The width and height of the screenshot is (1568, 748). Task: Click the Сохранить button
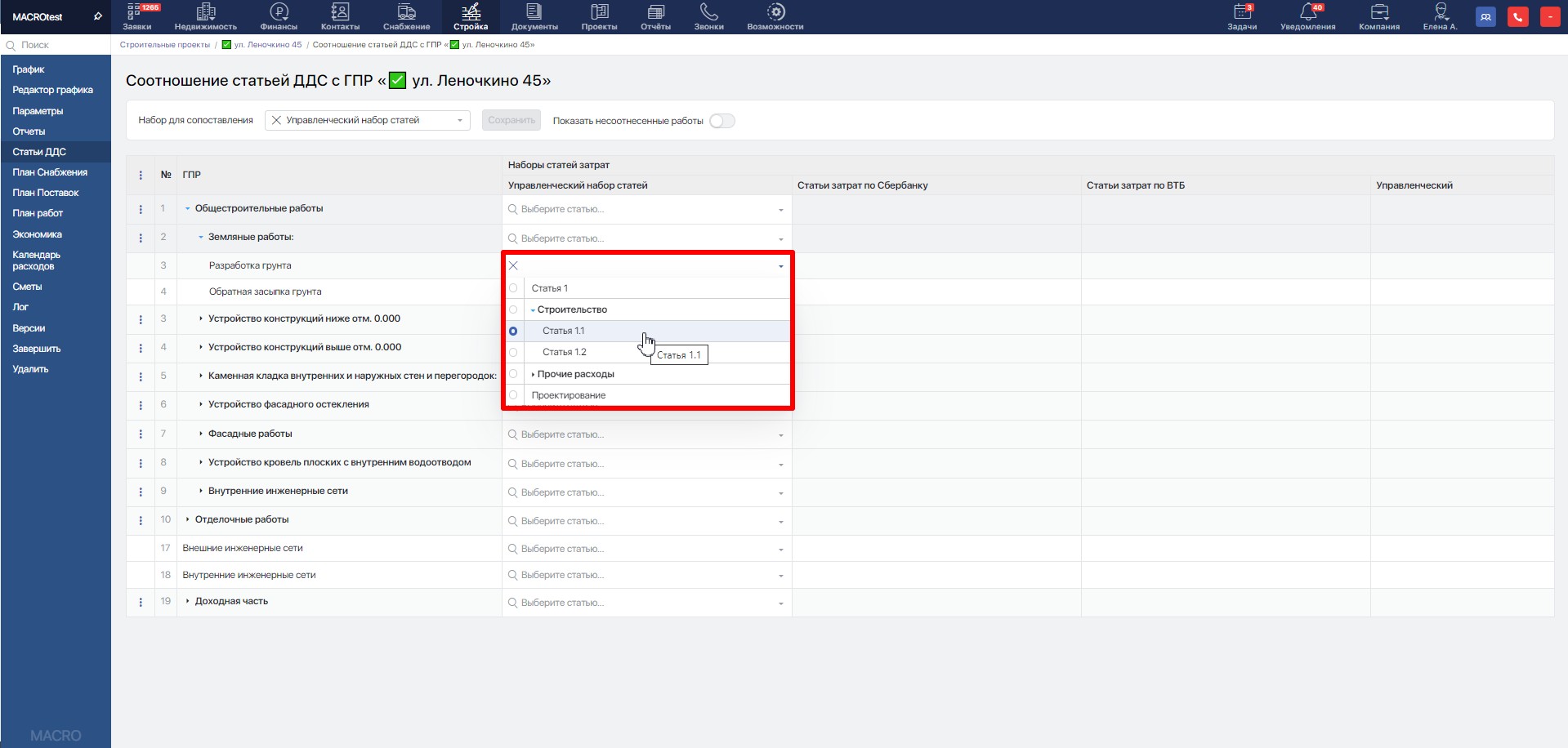[x=511, y=120]
